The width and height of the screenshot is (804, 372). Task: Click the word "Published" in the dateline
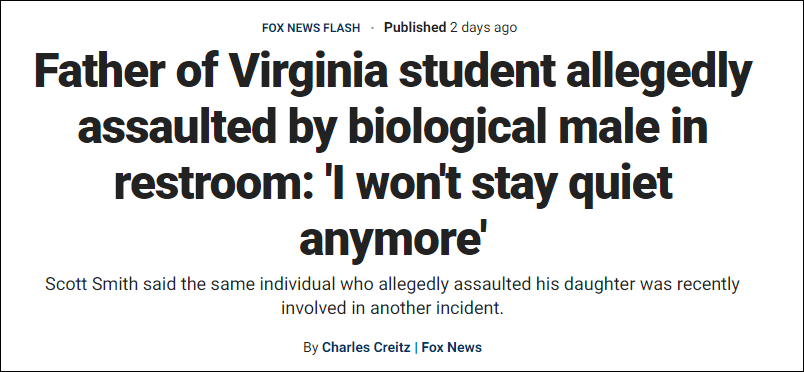415,28
